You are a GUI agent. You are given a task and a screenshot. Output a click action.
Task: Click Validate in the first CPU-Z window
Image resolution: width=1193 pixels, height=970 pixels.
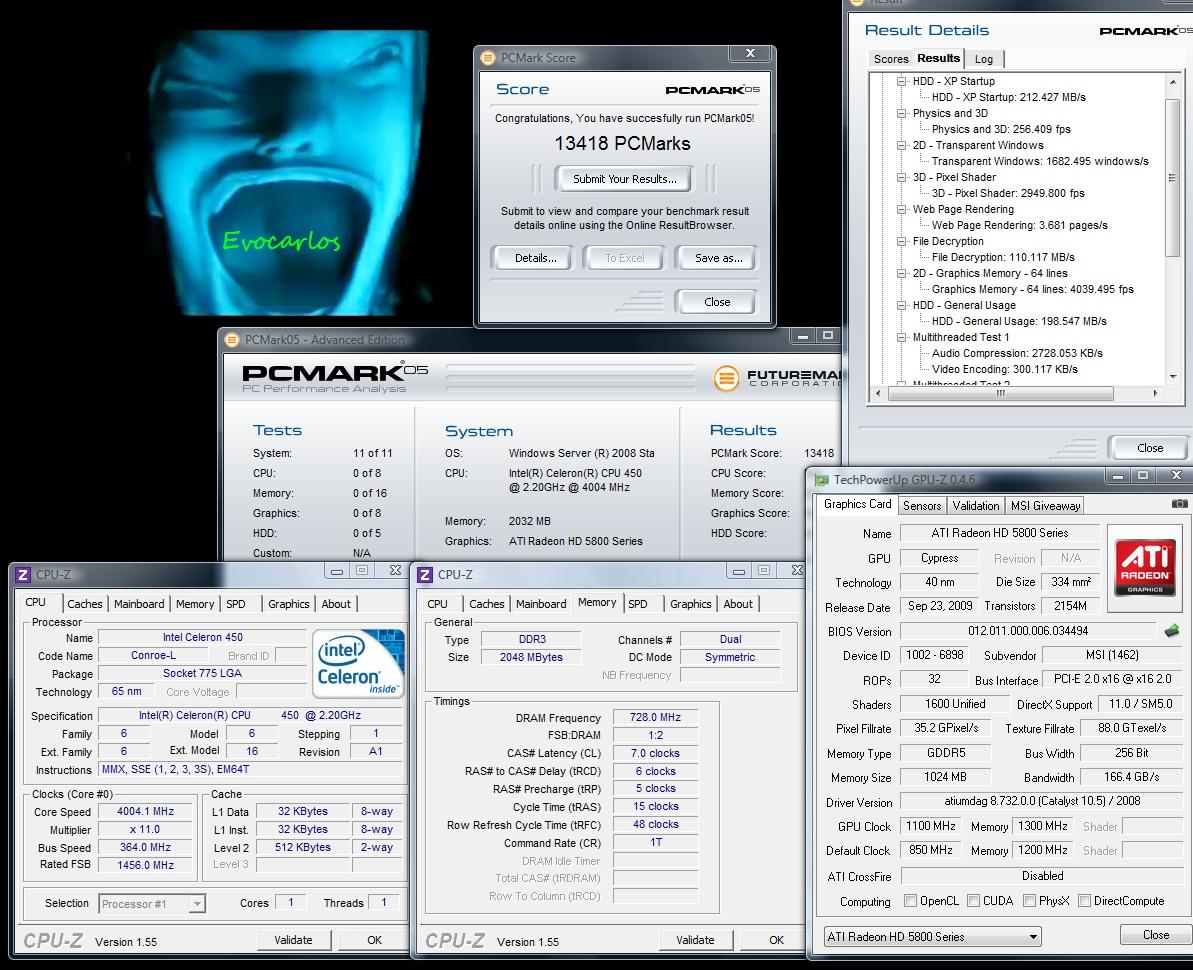[x=293, y=940]
